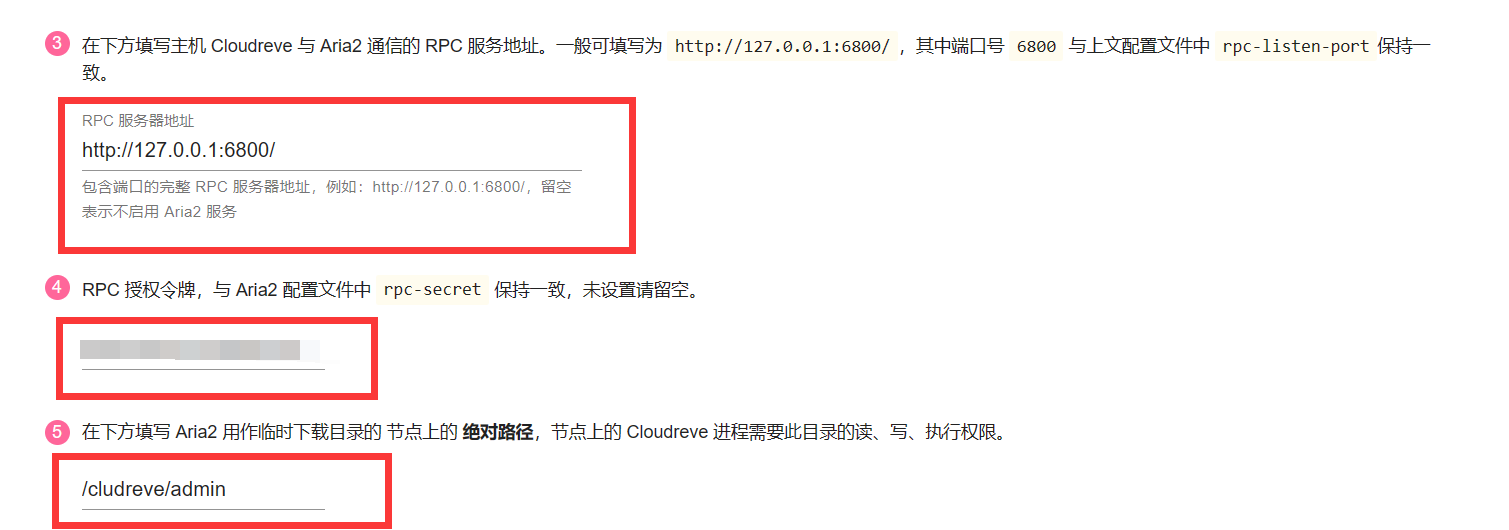The height and width of the screenshot is (530, 1509).
Task: Click the /cludreve/admin path input field
Action: pos(203,490)
